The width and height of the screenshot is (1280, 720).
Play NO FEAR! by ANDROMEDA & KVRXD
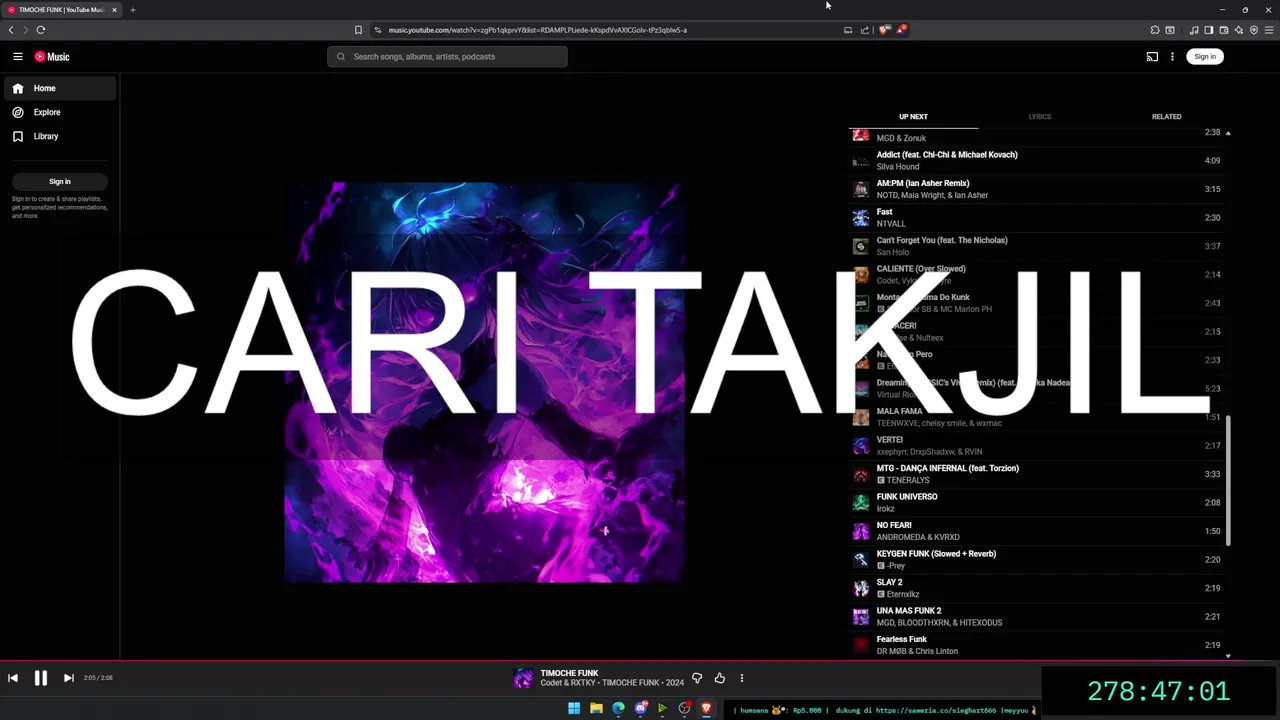[1035, 531]
